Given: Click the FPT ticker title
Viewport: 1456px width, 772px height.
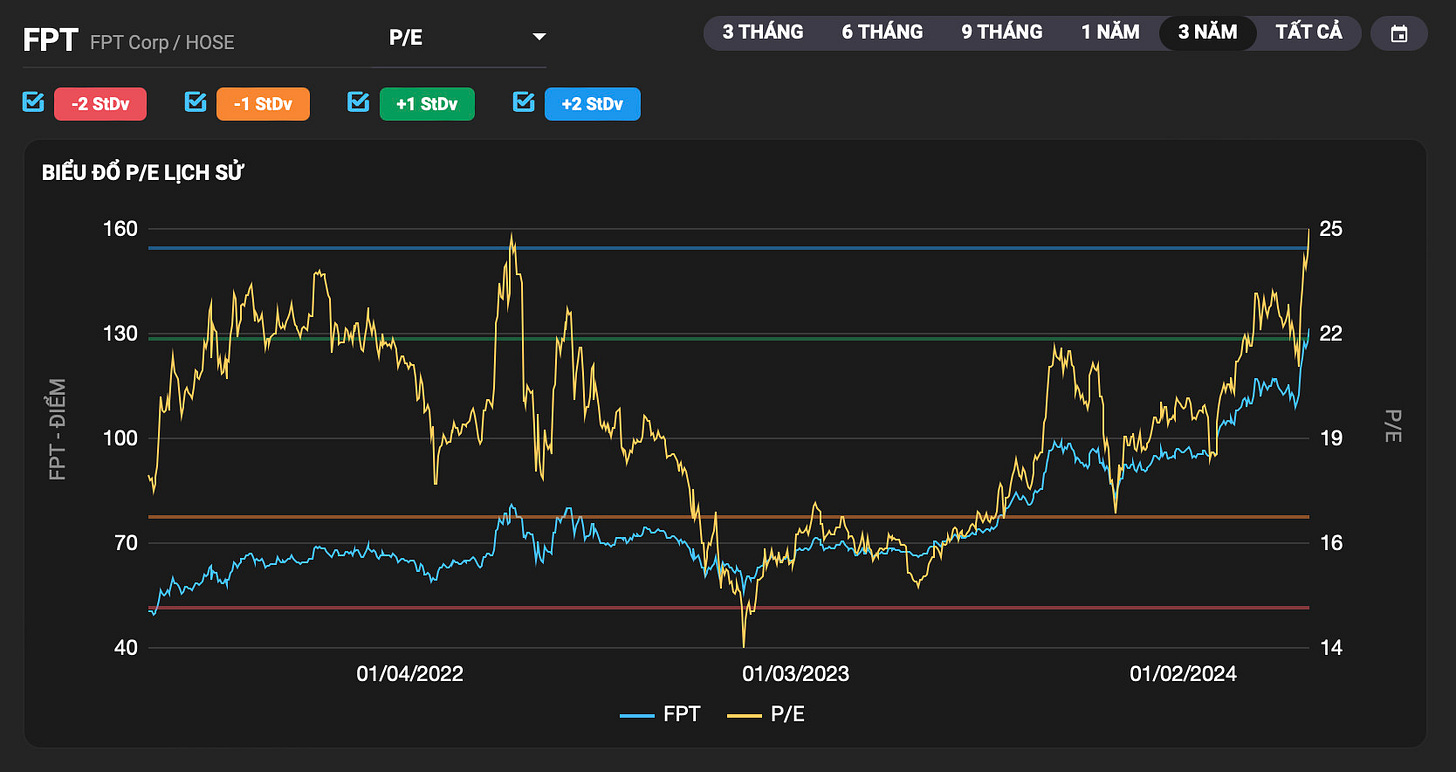Looking at the screenshot, I should click(50, 40).
